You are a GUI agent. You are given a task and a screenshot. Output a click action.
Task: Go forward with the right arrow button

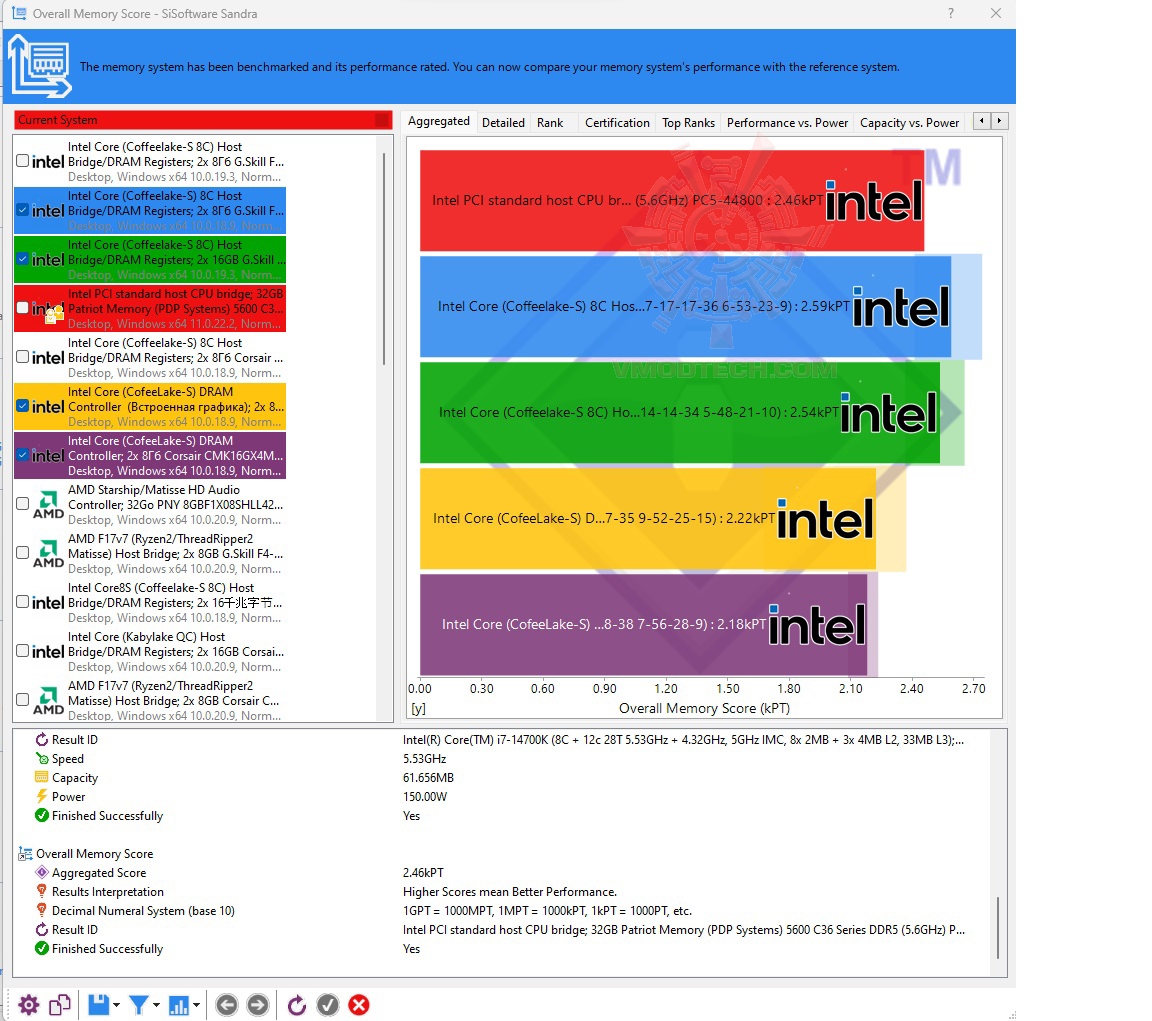coord(258,1005)
